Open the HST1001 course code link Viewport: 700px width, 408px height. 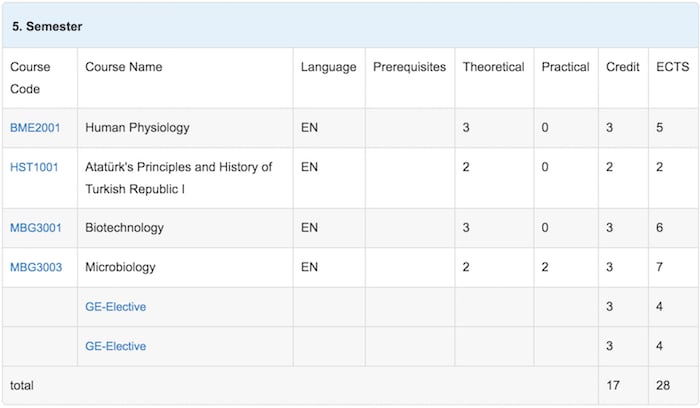34,167
